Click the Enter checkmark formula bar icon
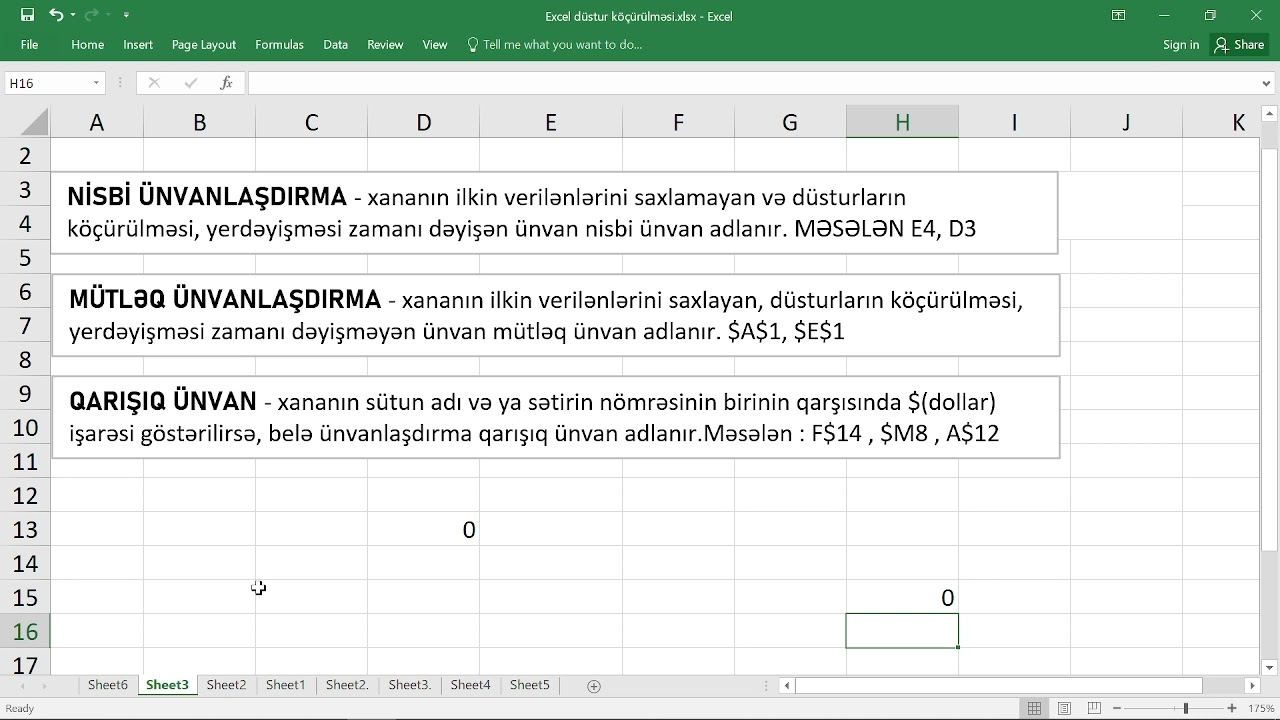This screenshot has width=1280, height=720. coord(190,83)
